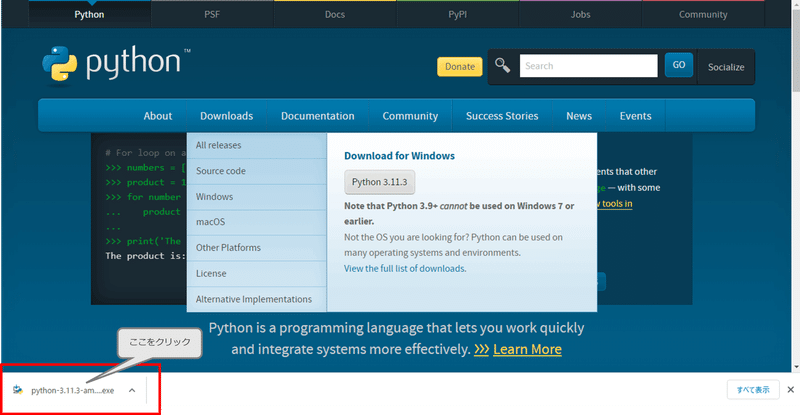Viewport: 800px width, 415px height.
Task: Open the Community top tab
Action: 703,14
